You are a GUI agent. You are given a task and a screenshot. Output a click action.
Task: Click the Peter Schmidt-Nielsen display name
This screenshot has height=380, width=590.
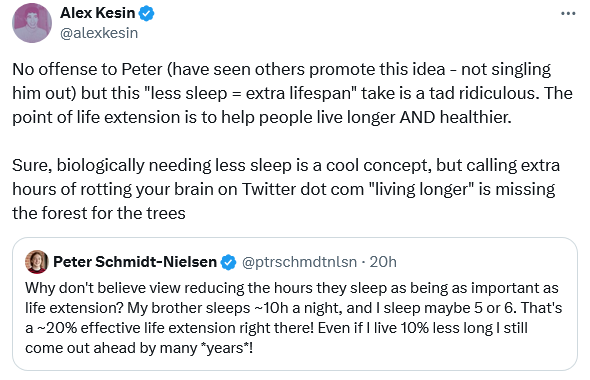(x=135, y=262)
